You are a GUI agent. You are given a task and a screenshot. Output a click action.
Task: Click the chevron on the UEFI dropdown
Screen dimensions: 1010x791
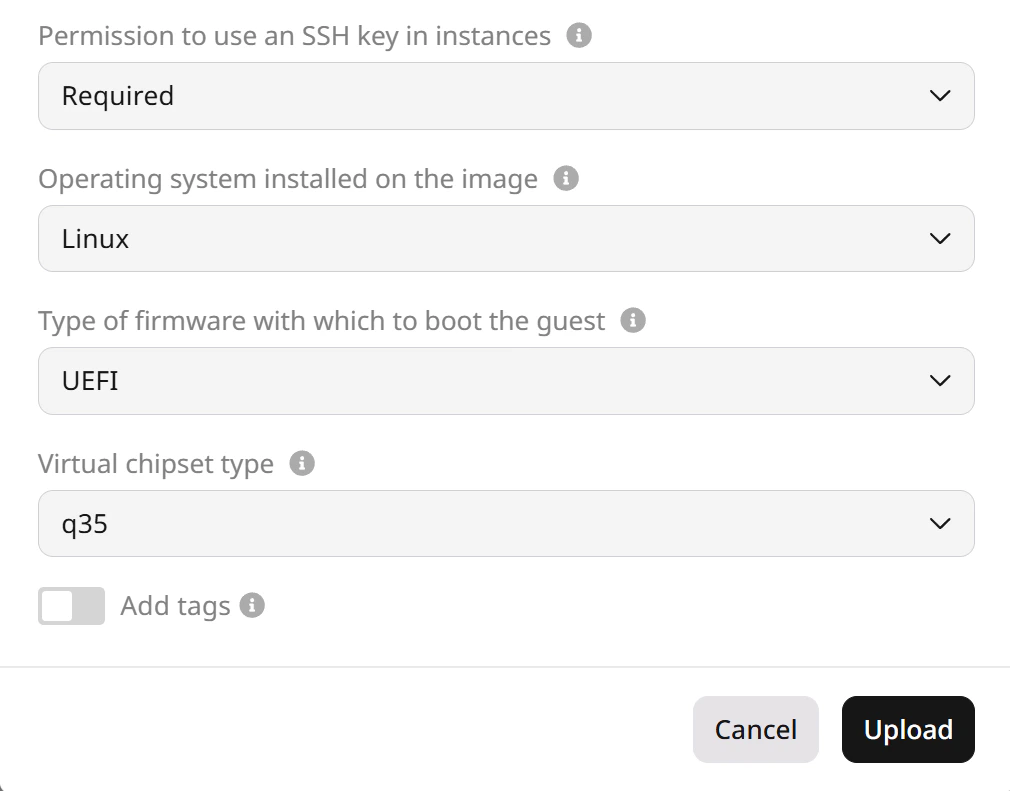pyautogui.click(x=939, y=381)
